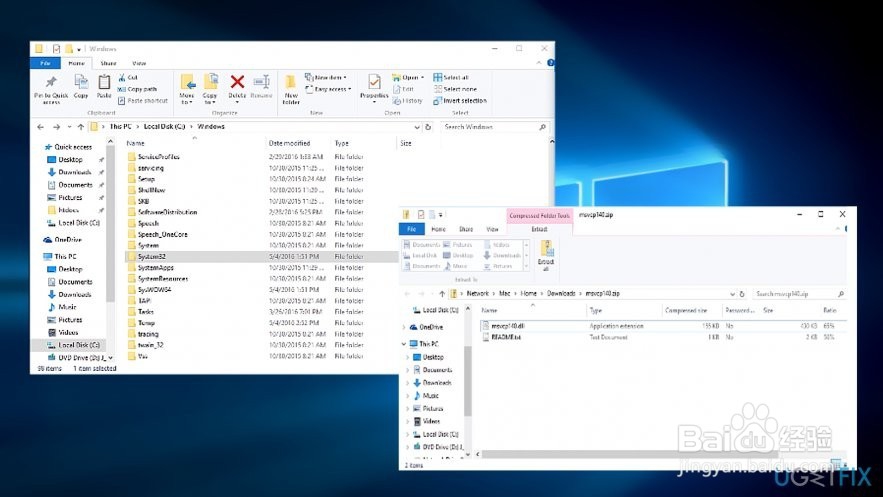This screenshot has height=497, width=883.
Task: Go back with the back arrow in Windows window
Action: coord(41,127)
